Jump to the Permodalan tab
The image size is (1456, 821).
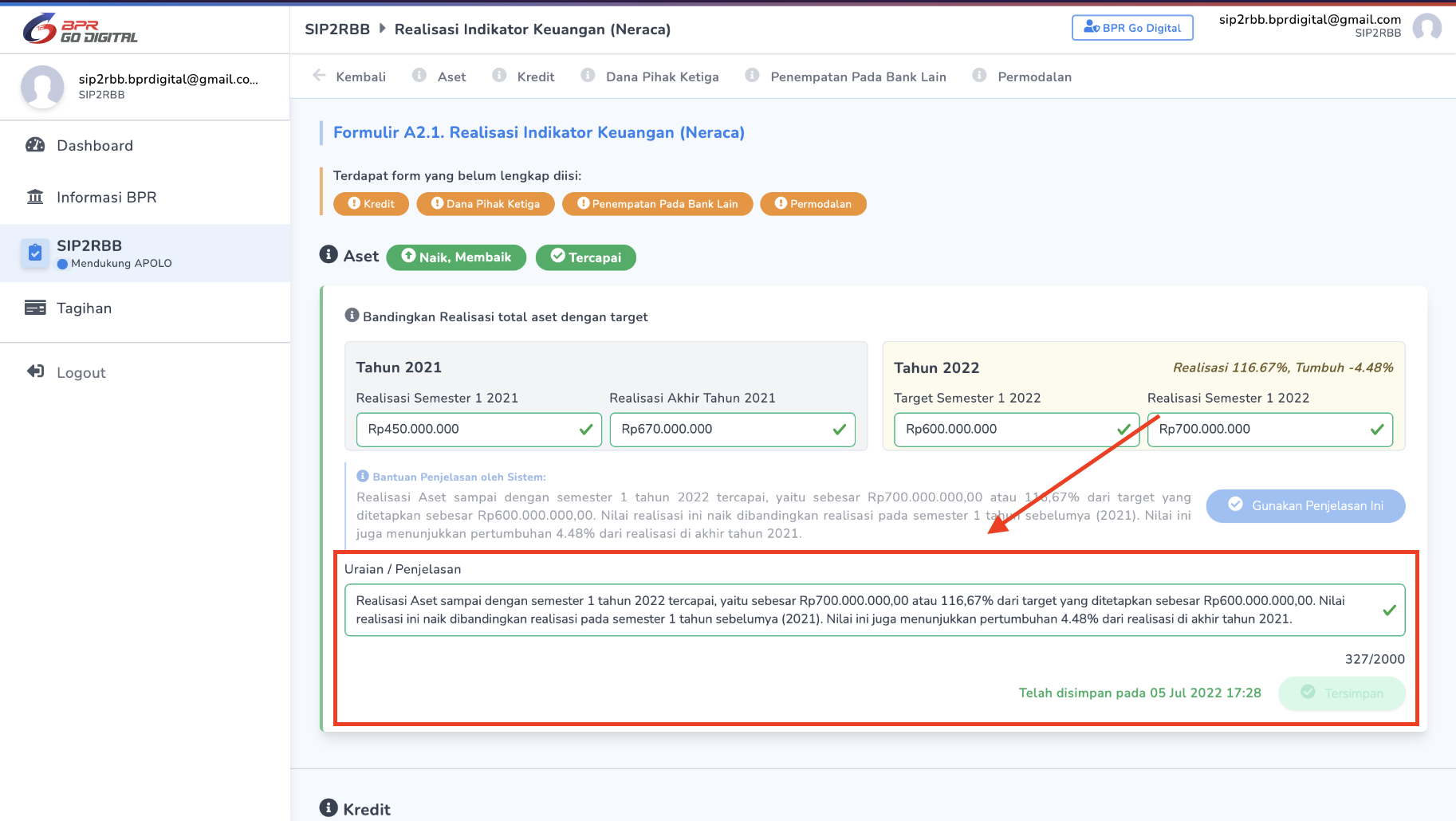(1034, 77)
